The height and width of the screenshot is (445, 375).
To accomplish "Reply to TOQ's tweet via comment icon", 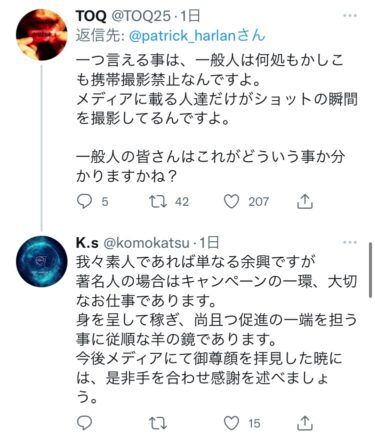I will coord(84,201).
